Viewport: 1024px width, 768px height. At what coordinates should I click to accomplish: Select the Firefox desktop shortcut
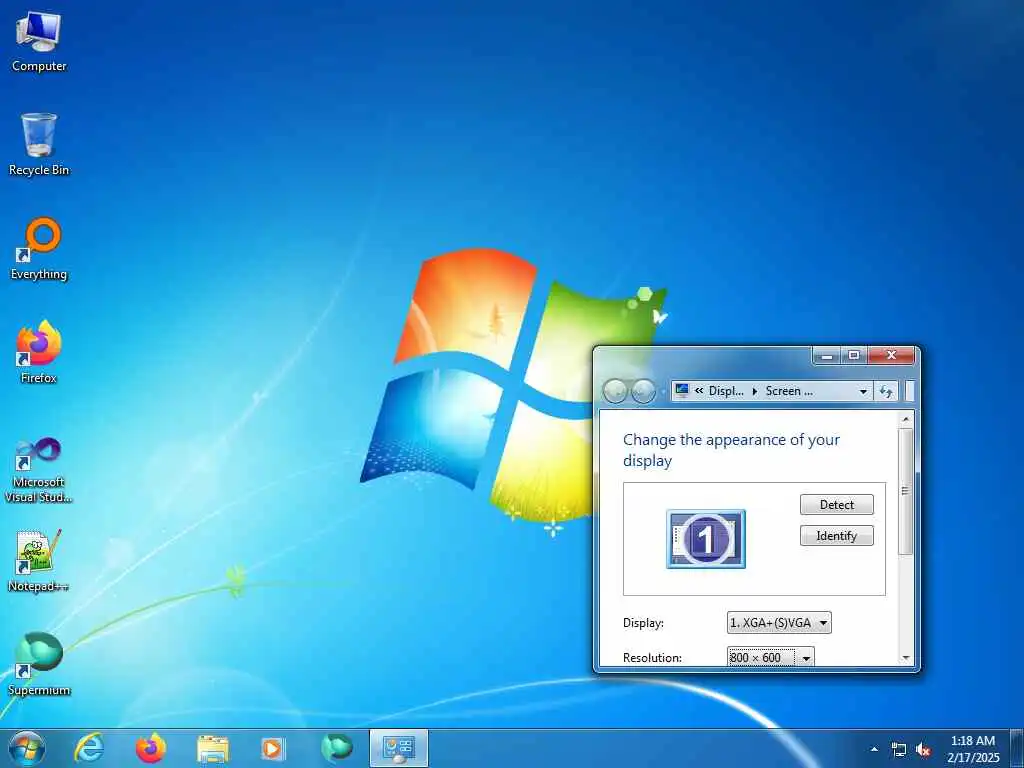(39, 353)
